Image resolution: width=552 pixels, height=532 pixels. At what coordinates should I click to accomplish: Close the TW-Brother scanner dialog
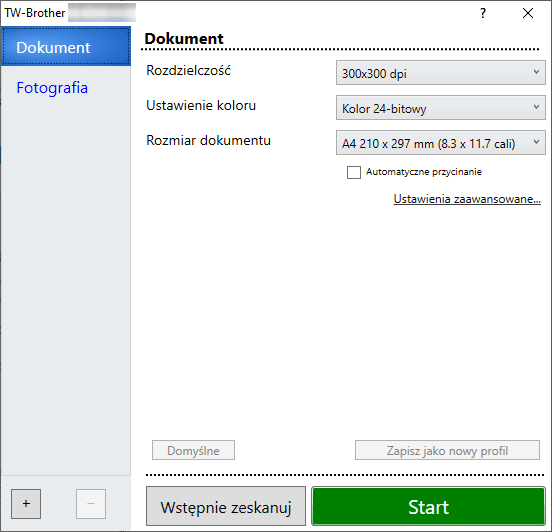(528, 13)
